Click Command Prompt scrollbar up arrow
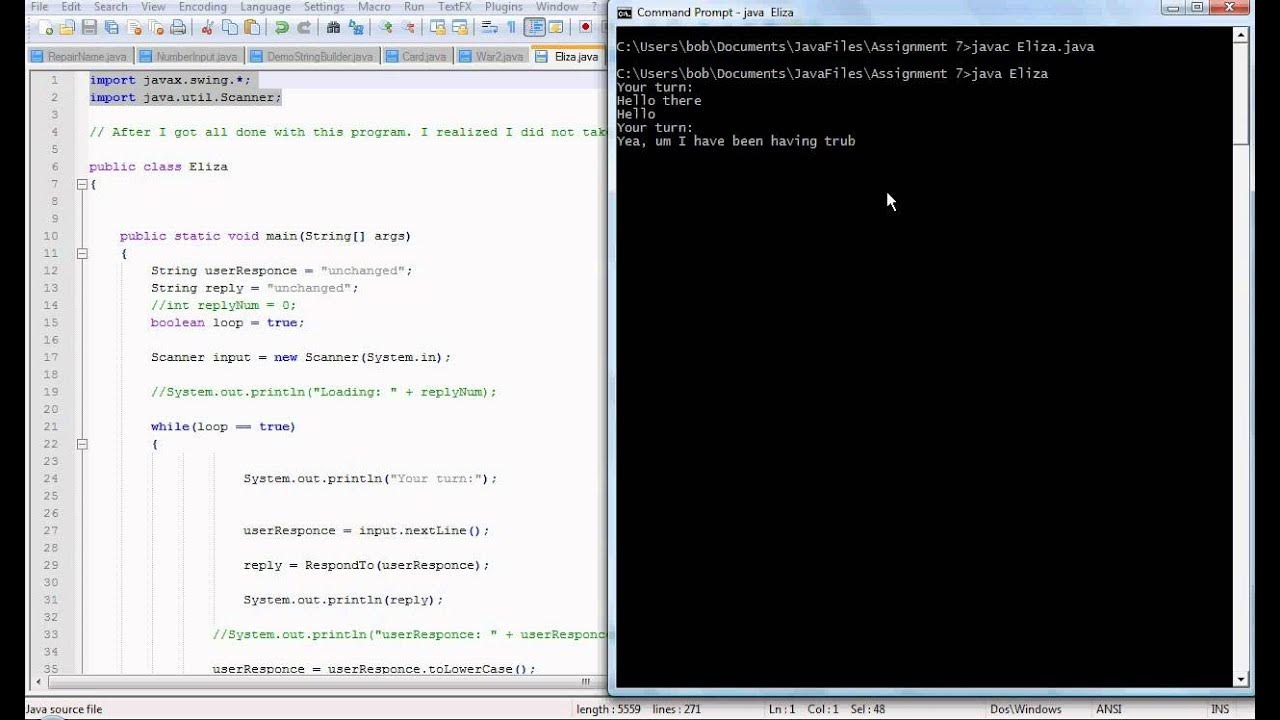Screen dimensions: 1280x720 coord(1242,35)
